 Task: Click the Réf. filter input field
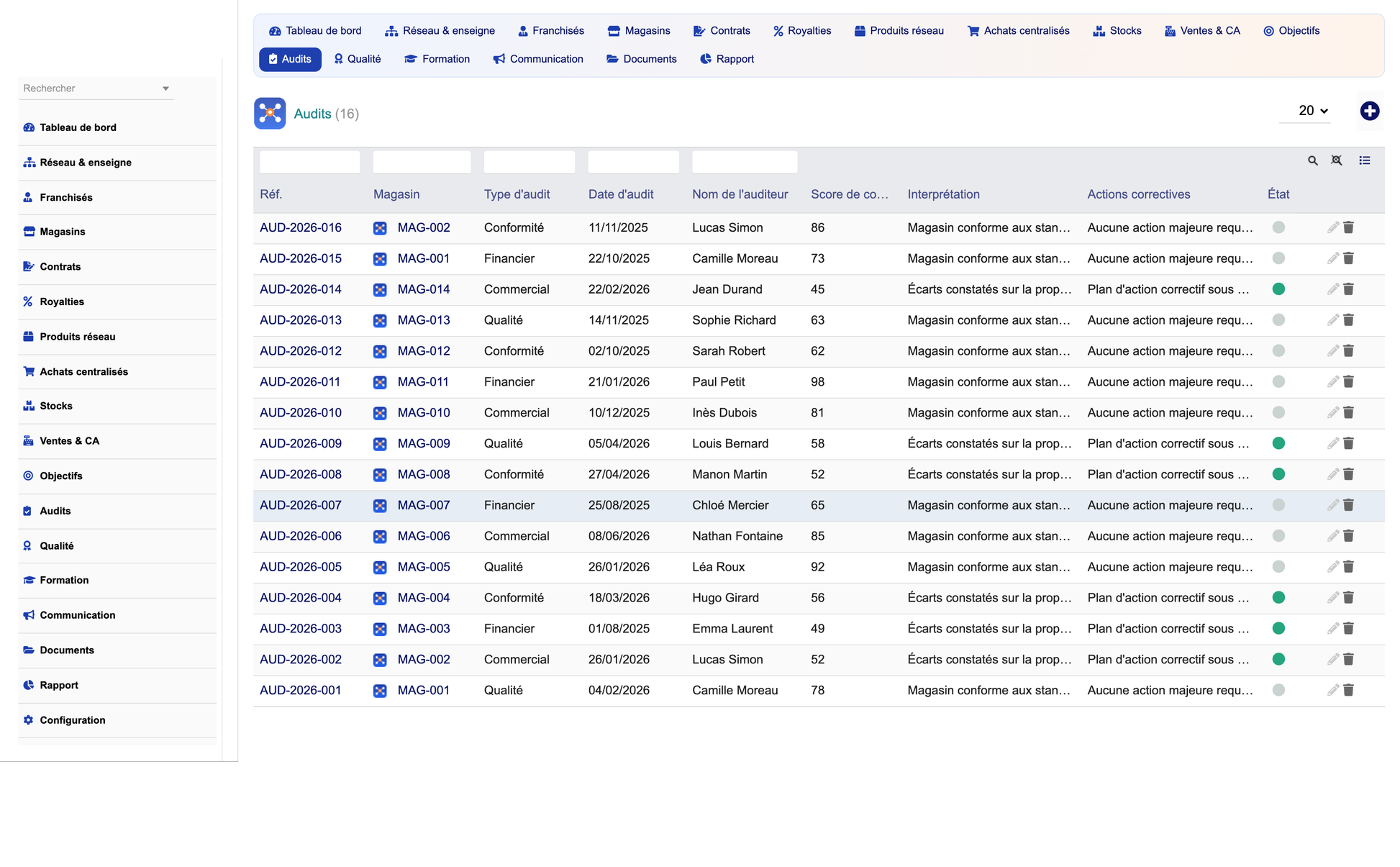coord(310,162)
